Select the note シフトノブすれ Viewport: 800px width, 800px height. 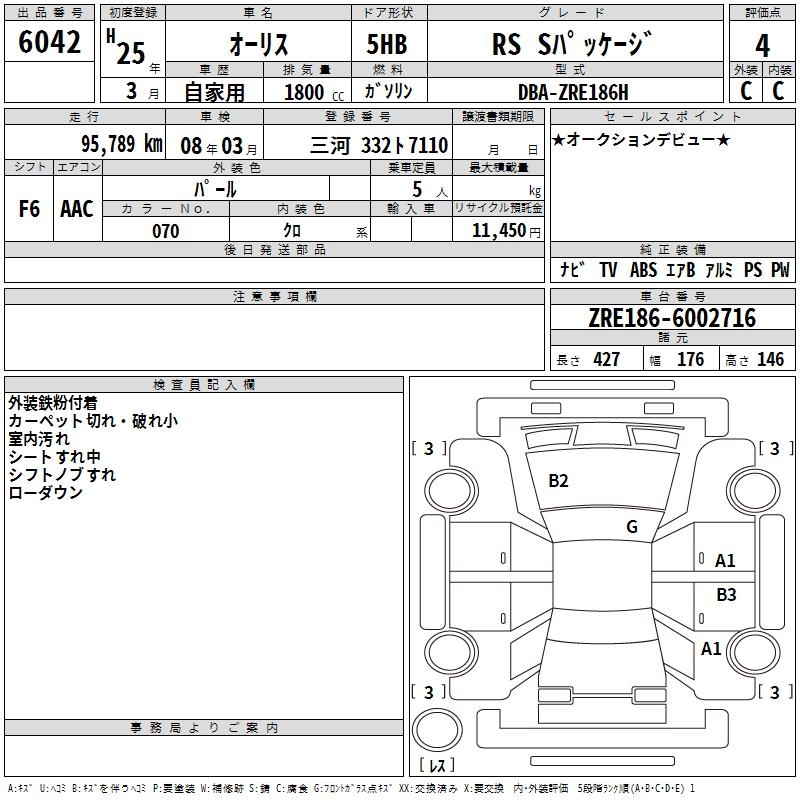[x=62, y=474]
